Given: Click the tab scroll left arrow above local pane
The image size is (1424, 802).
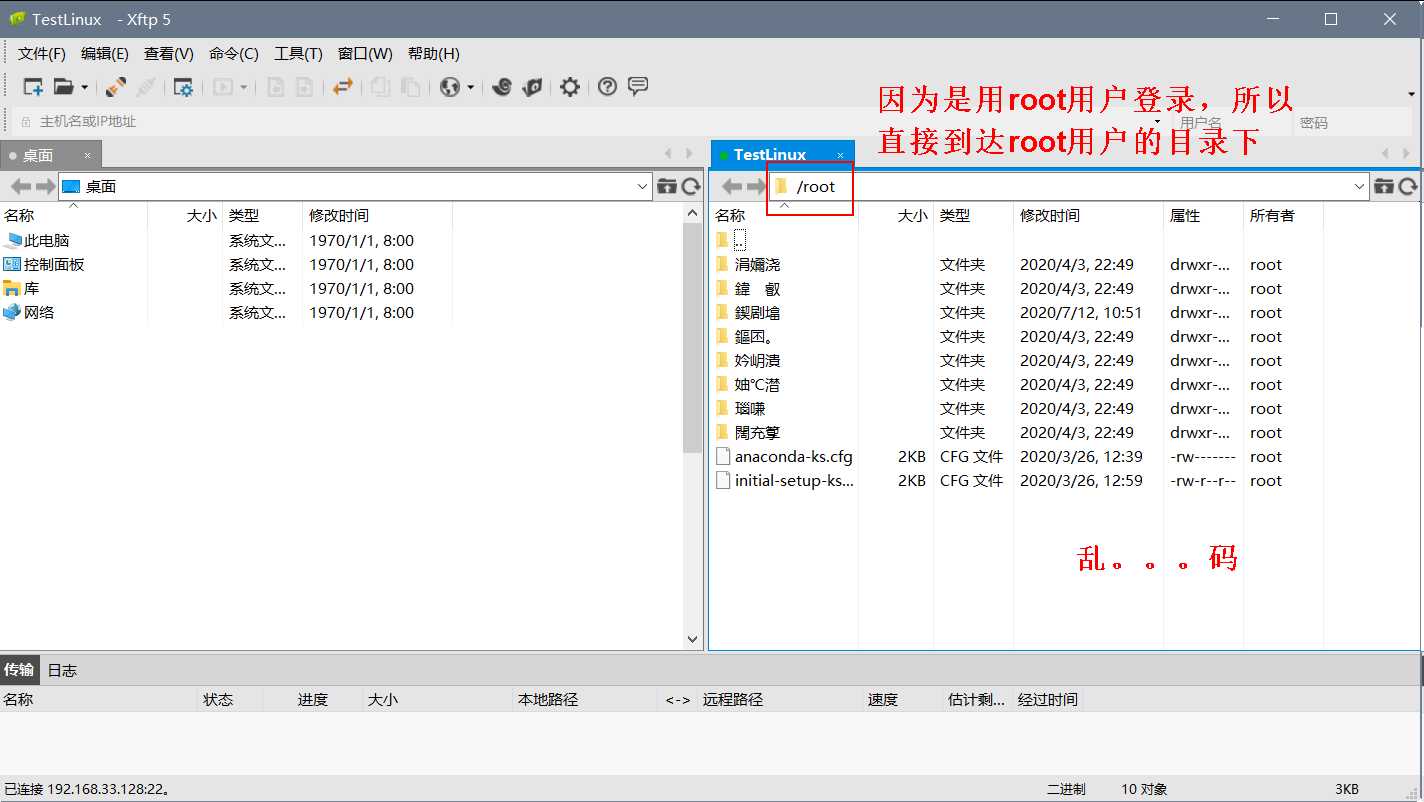Looking at the screenshot, I should pos(668,154).
